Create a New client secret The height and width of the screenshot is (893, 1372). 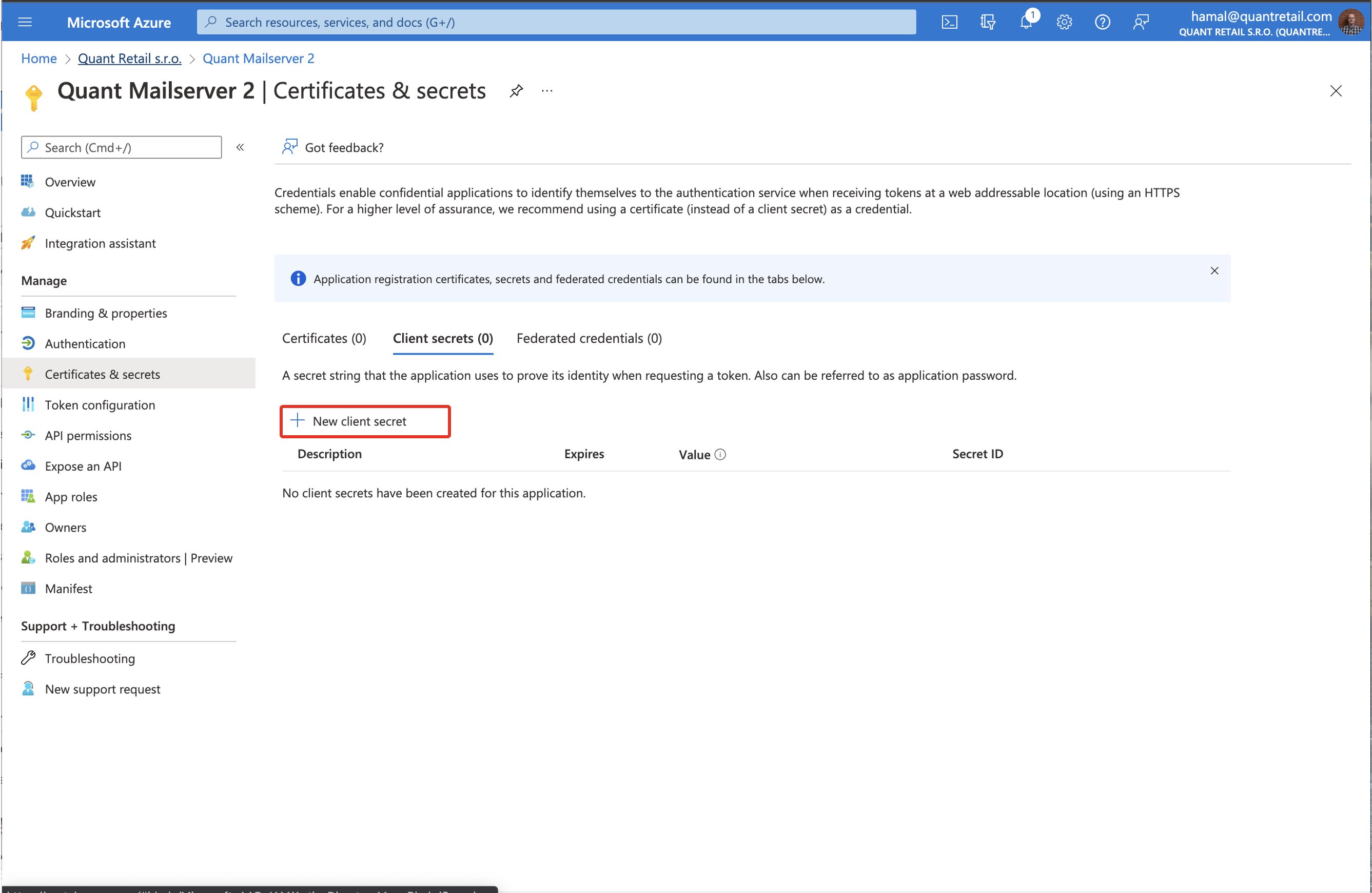pos(365,421)
